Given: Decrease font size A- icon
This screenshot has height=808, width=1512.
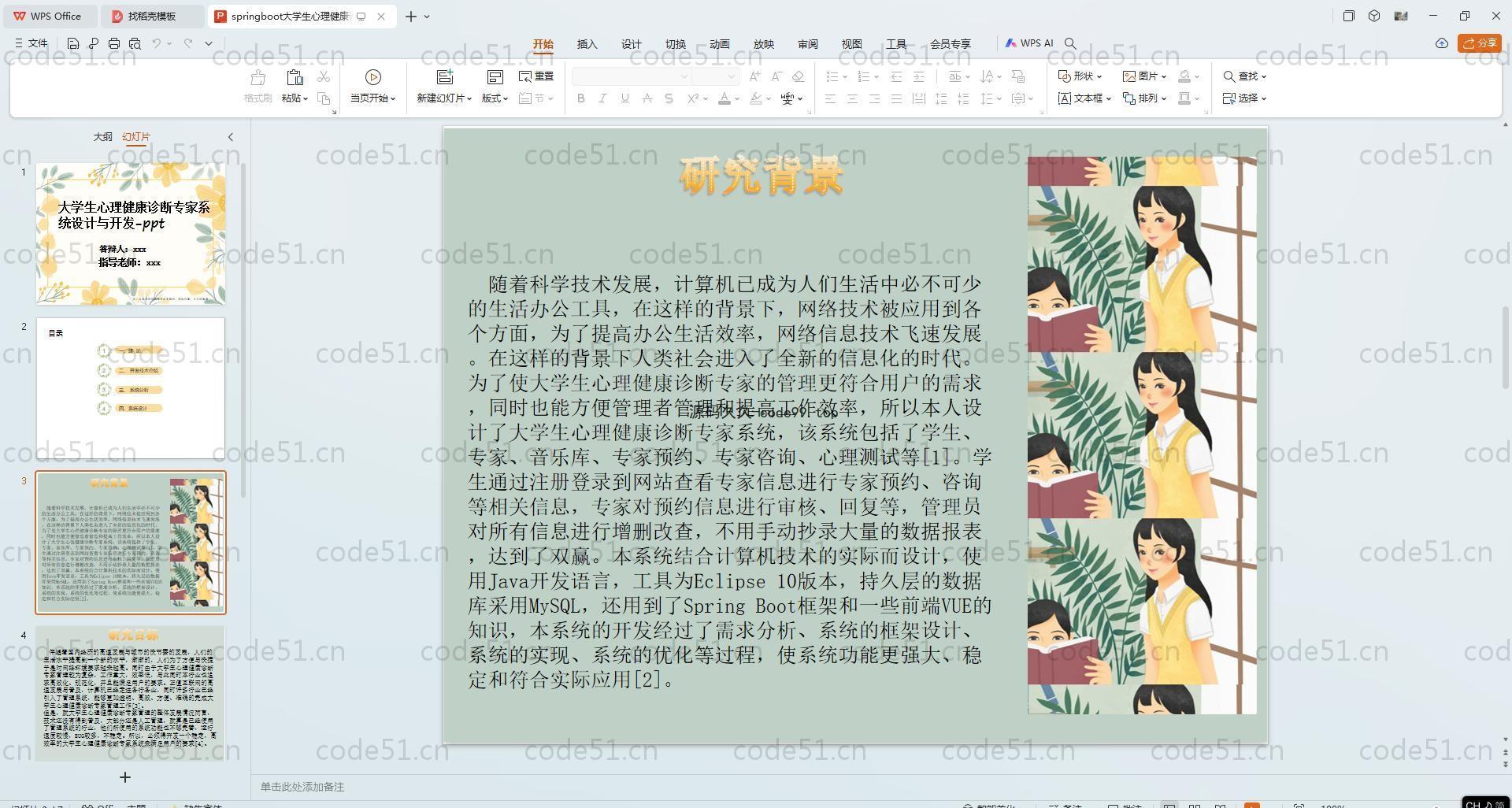Looking at the screenshot, I should pos(776,76).
